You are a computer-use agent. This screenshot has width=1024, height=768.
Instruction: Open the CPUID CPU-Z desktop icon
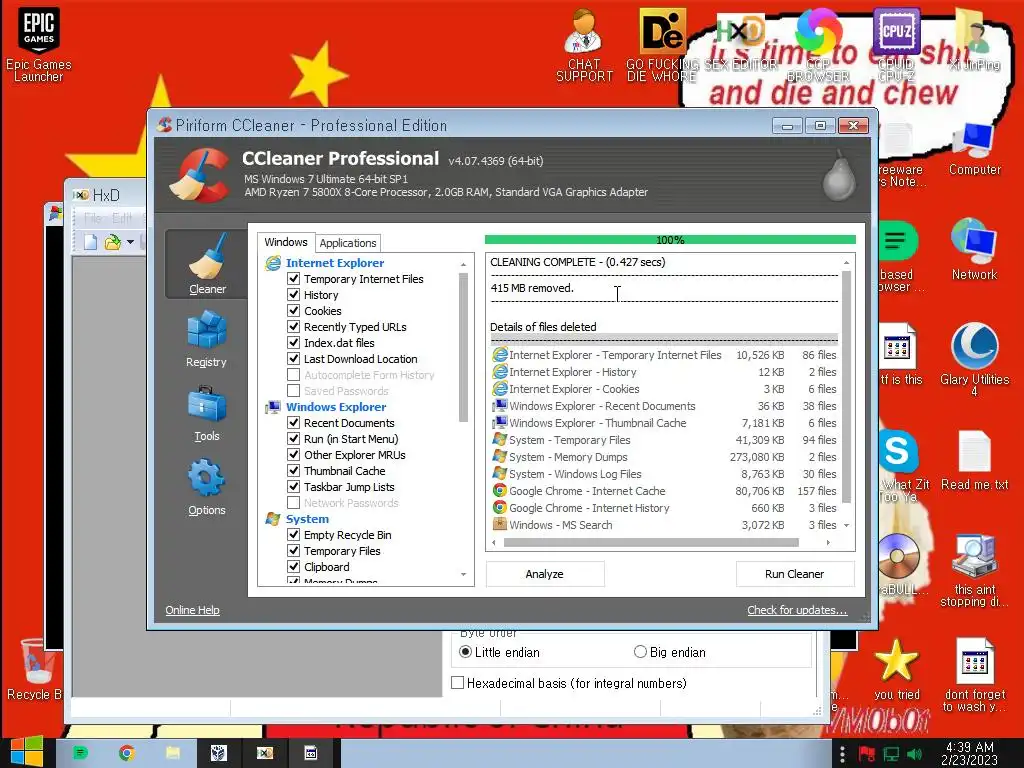(896, 44)
